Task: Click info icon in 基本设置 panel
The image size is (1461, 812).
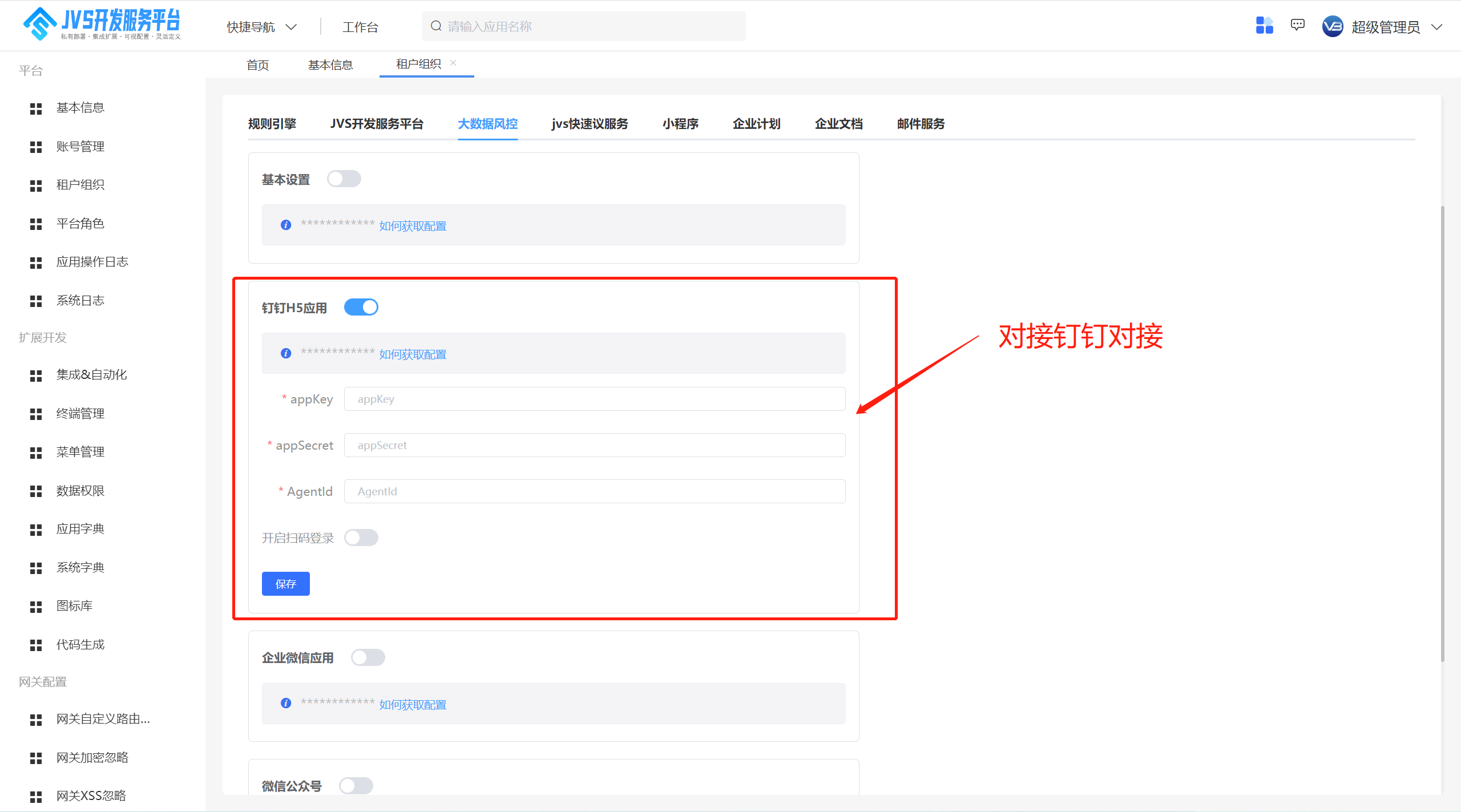Action: (286, 225)
